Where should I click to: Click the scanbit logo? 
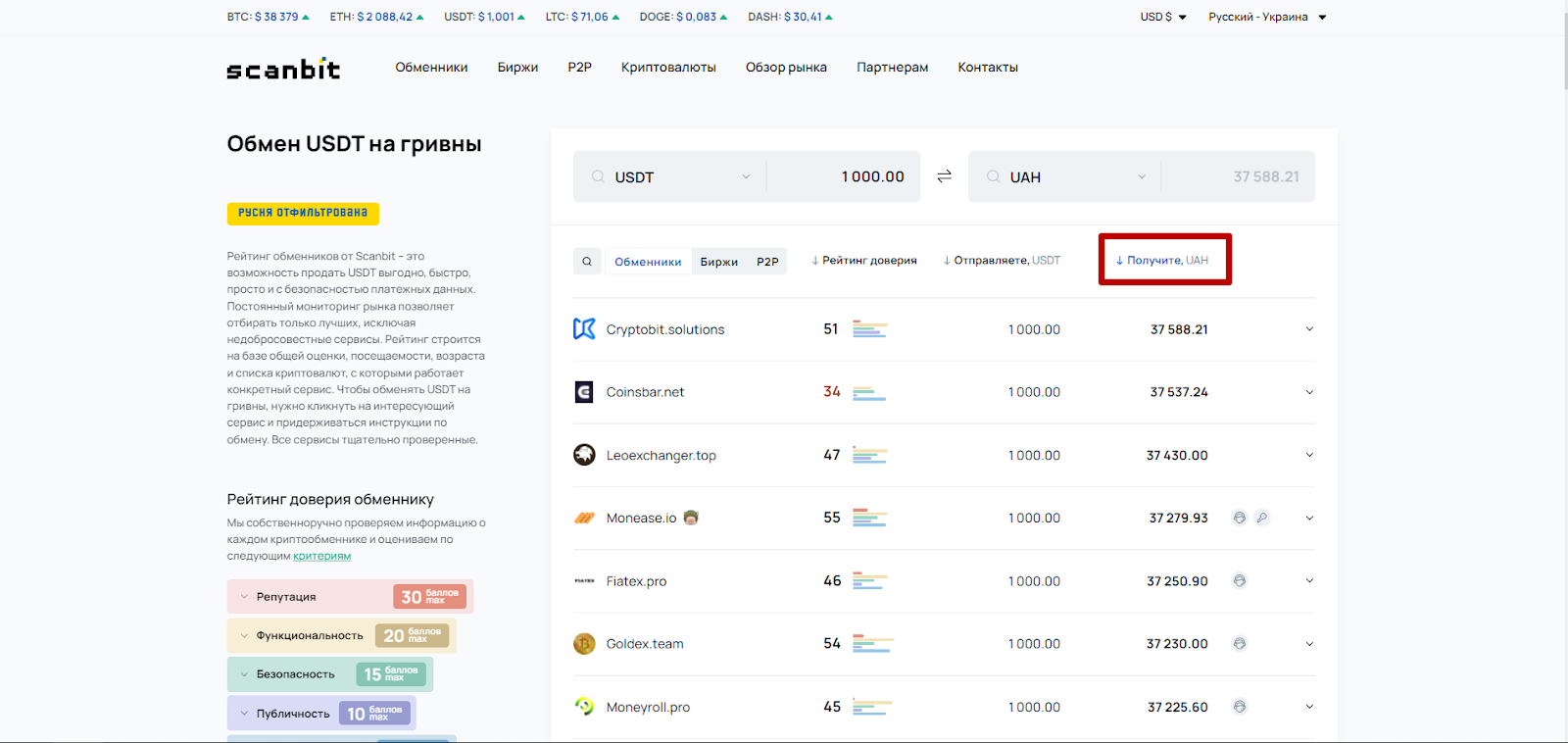coord(283,69)
